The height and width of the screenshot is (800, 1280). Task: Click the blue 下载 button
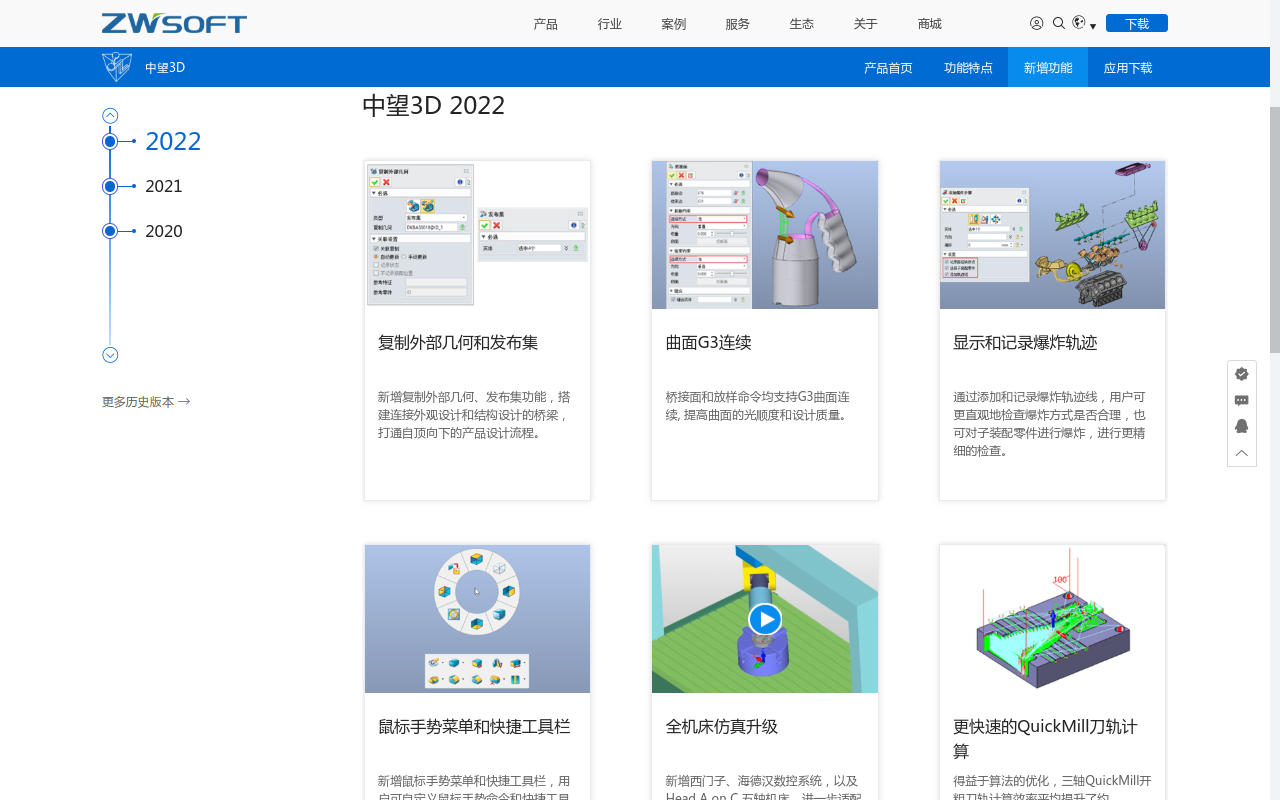coord(1137,23)
